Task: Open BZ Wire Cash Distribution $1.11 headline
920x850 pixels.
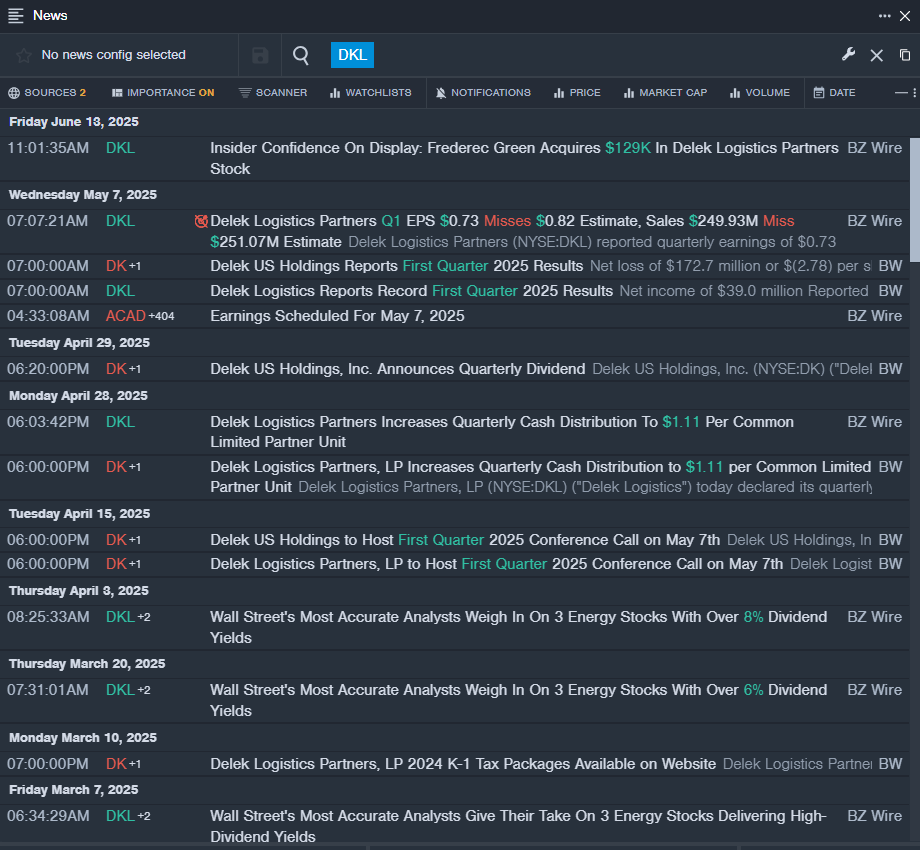Action: point(502,432)
